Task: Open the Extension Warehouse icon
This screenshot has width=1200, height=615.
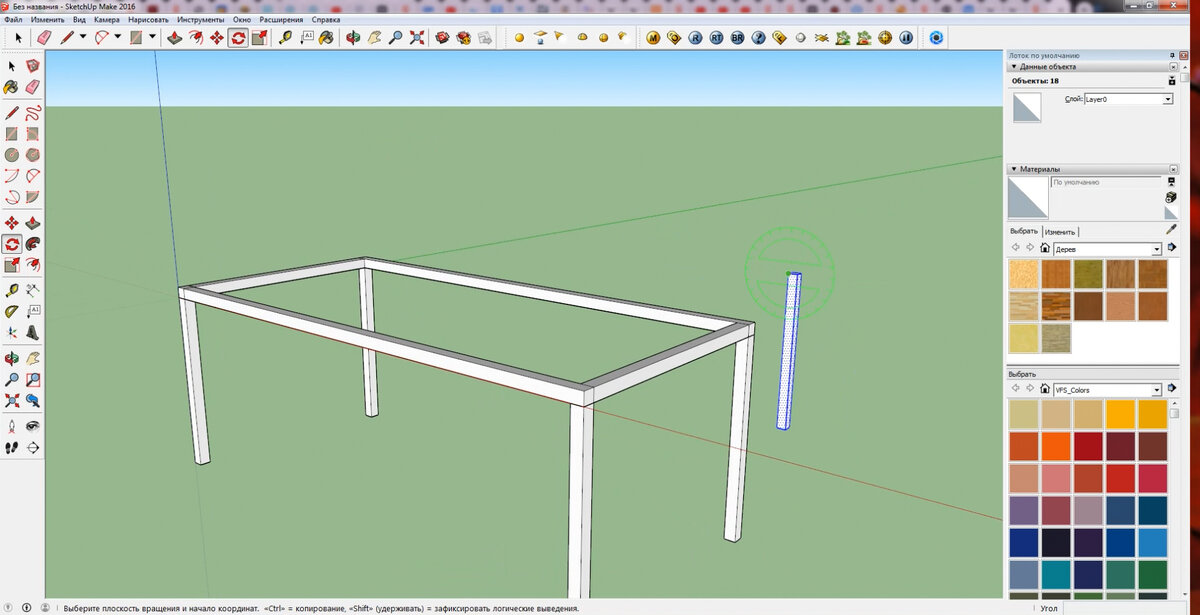Action: click(x=464, y=37)
